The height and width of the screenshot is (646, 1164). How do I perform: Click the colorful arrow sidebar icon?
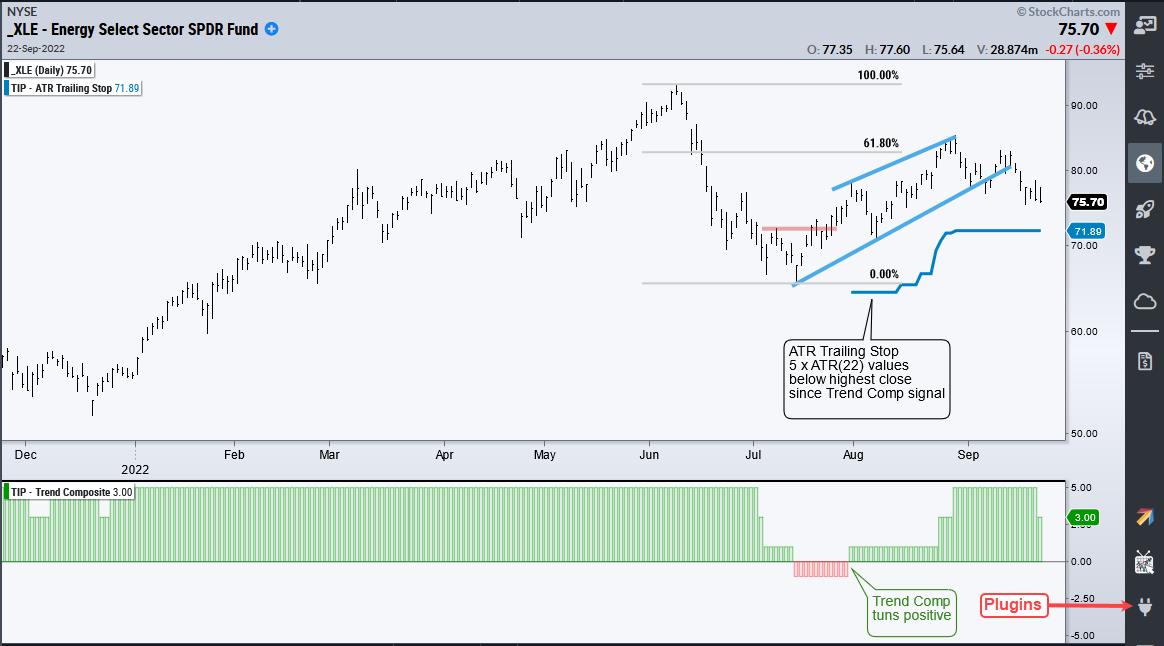tap(1144, 517)
